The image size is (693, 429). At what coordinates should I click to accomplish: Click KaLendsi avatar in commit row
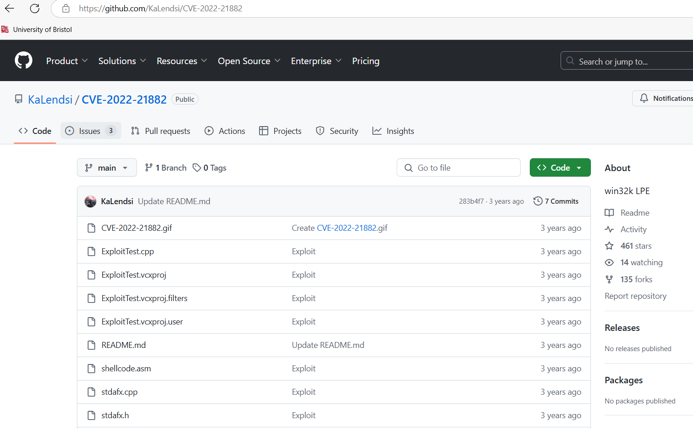(90, 201)
